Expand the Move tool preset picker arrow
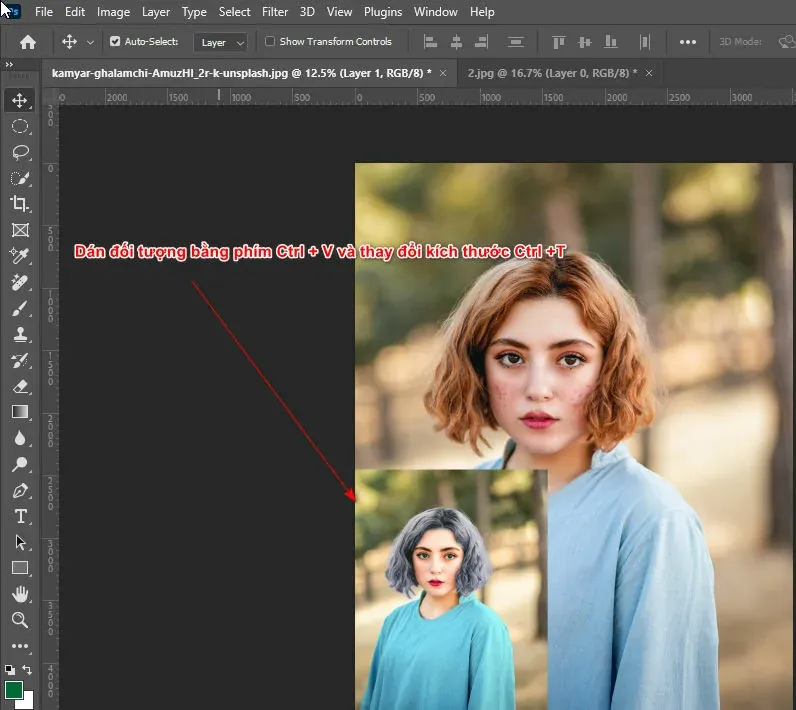796x710 pixels. click(91, 43)
